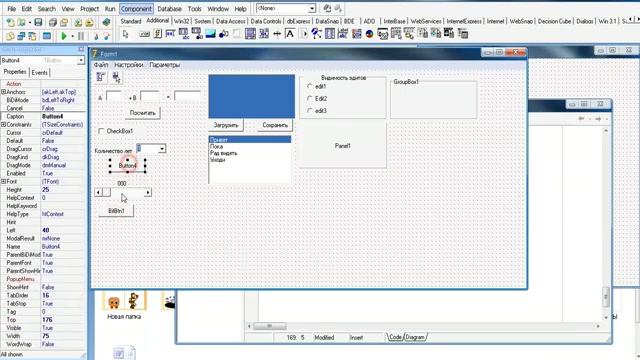Click the Save icon in main toolbar
This screenshot has height=360, width=640.
[38, 22]
